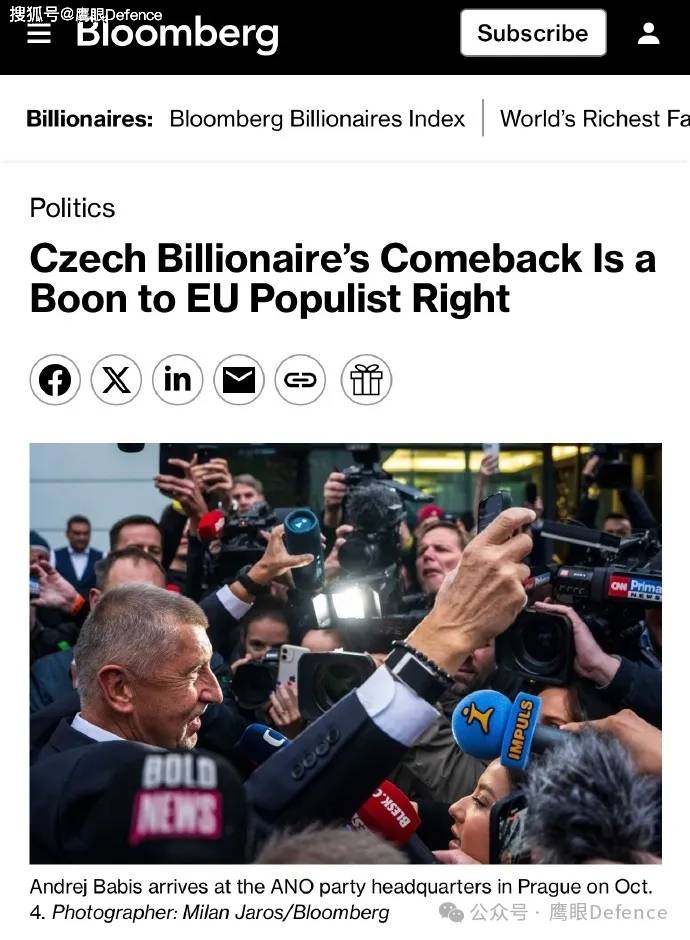Click the user account profile icon
The height and width of the screenshot is (940, 690).
pos(648,34)
